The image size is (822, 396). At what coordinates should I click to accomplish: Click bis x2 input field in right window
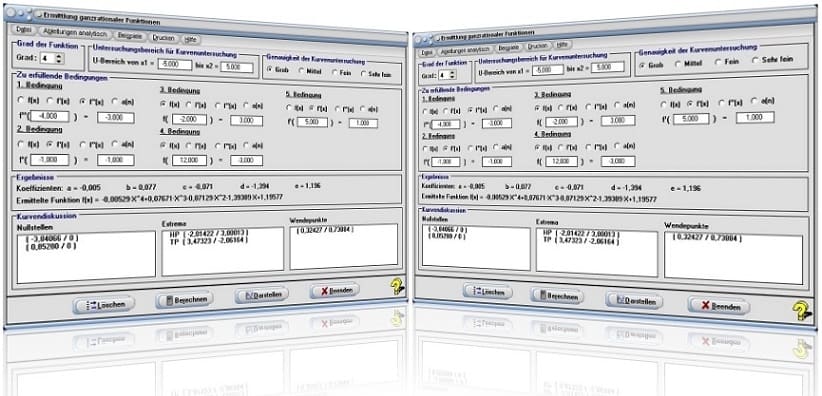pyautogui.click(x=607, y=67)
